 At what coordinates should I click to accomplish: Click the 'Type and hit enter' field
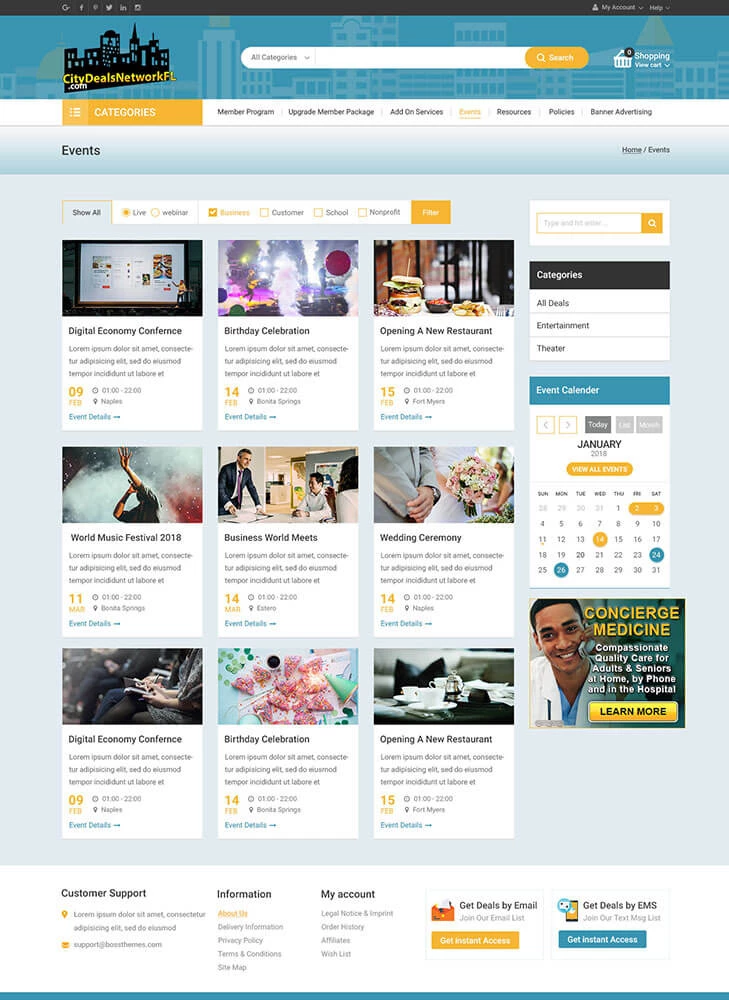[x=589, y=223]
